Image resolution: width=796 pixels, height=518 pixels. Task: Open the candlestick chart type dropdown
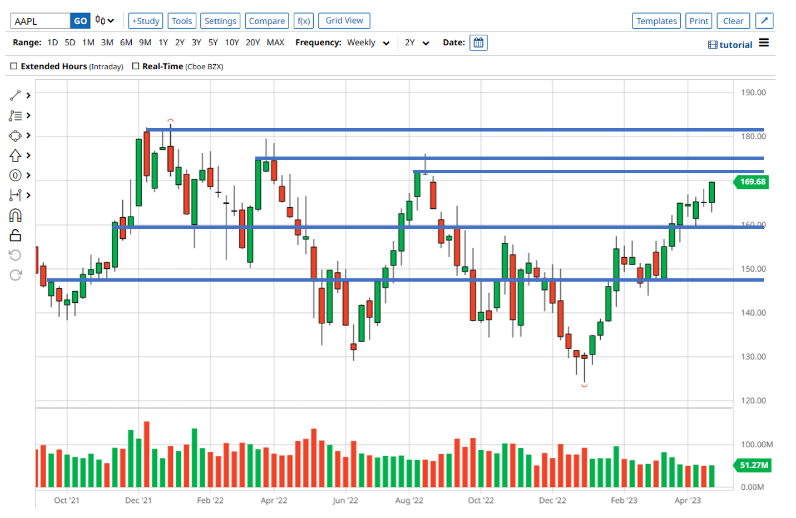click(x=106, y=21)
